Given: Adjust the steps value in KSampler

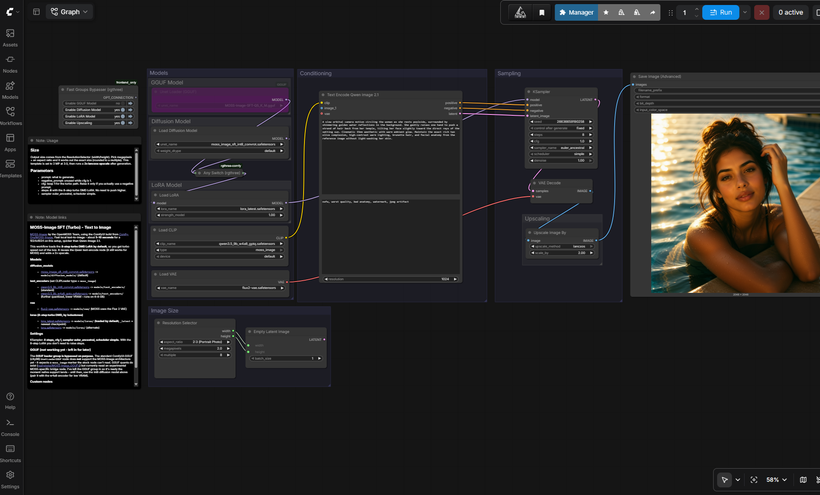Looking at the screenshot, I should [x=562, y=135].
